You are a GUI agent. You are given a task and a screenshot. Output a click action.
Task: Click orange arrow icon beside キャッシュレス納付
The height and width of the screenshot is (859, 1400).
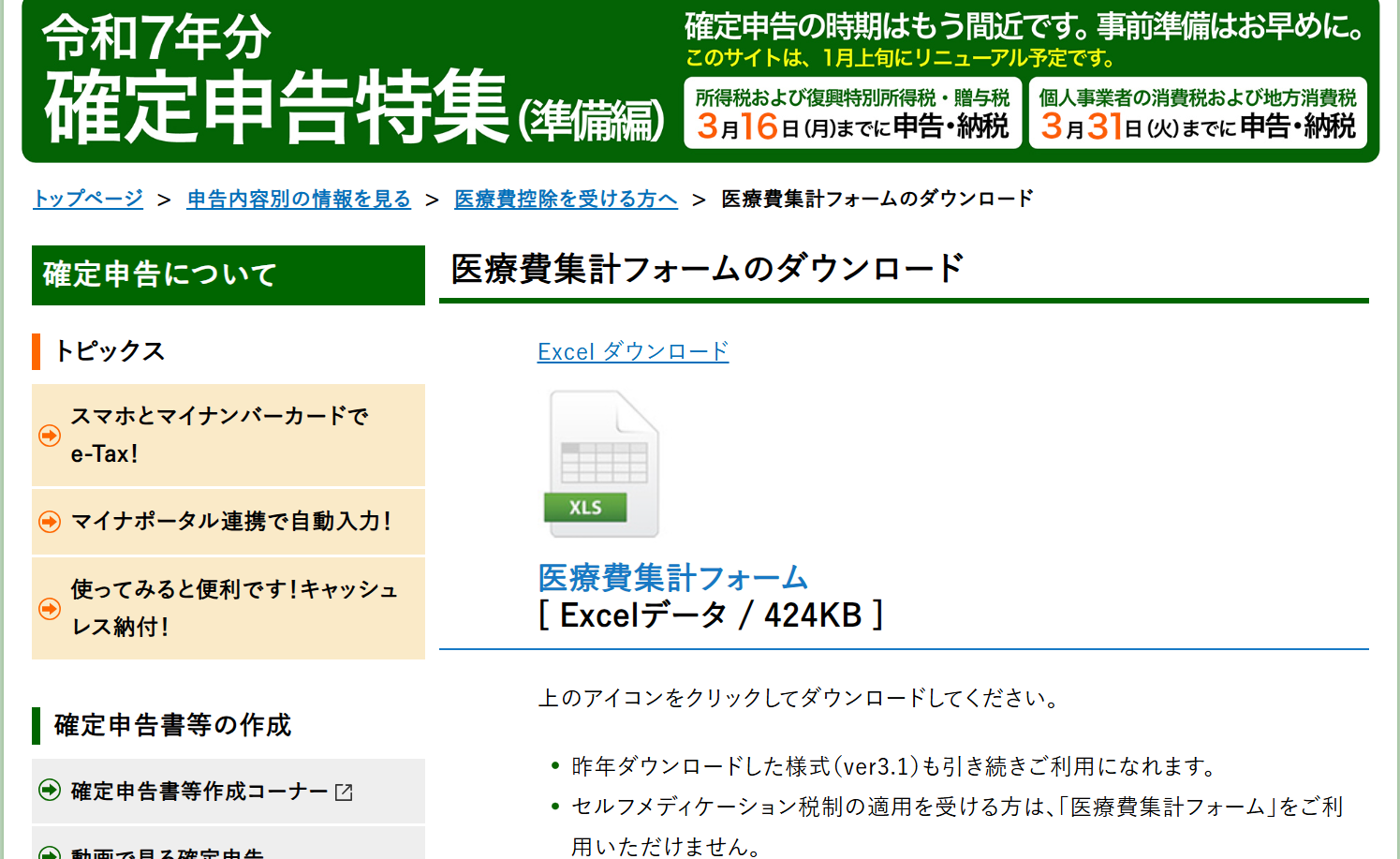coord(50,609)
